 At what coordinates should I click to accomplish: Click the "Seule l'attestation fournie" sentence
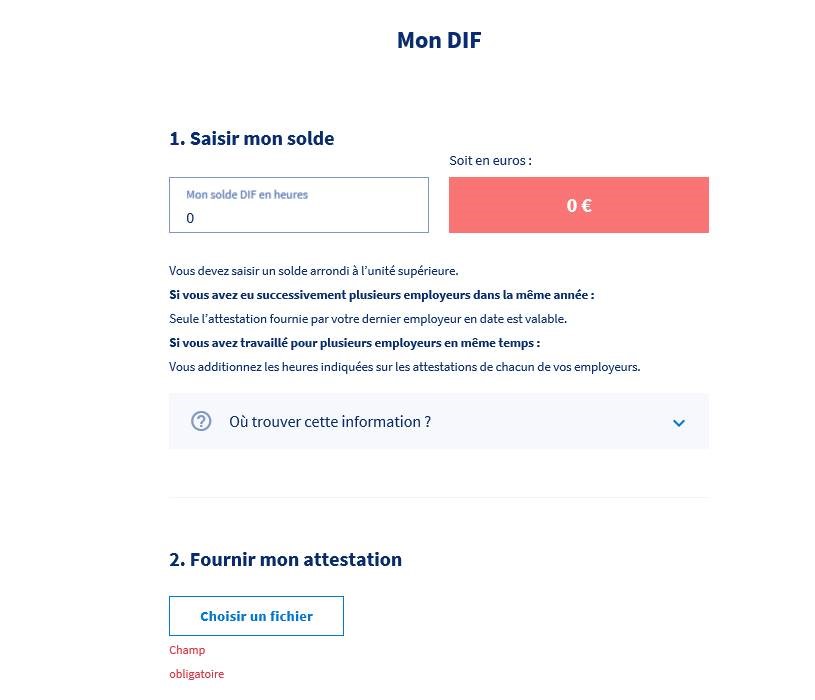tap(368, 319)
